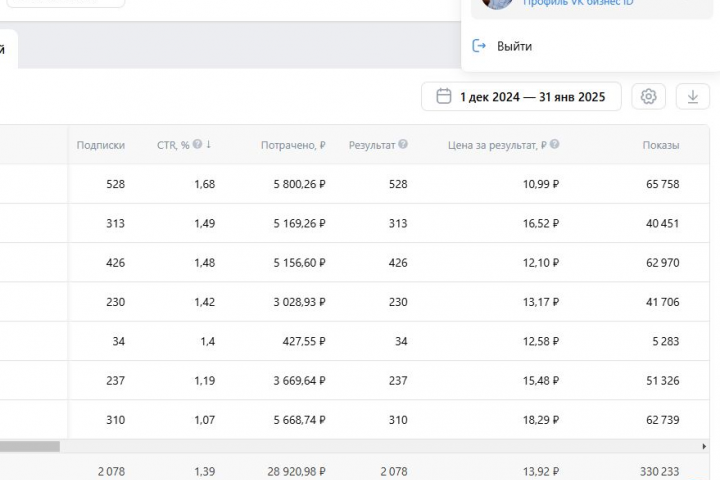Click the 28 920,98 ₽ total cell
Screen dimensions: 720x480
(x=297, y=472)
